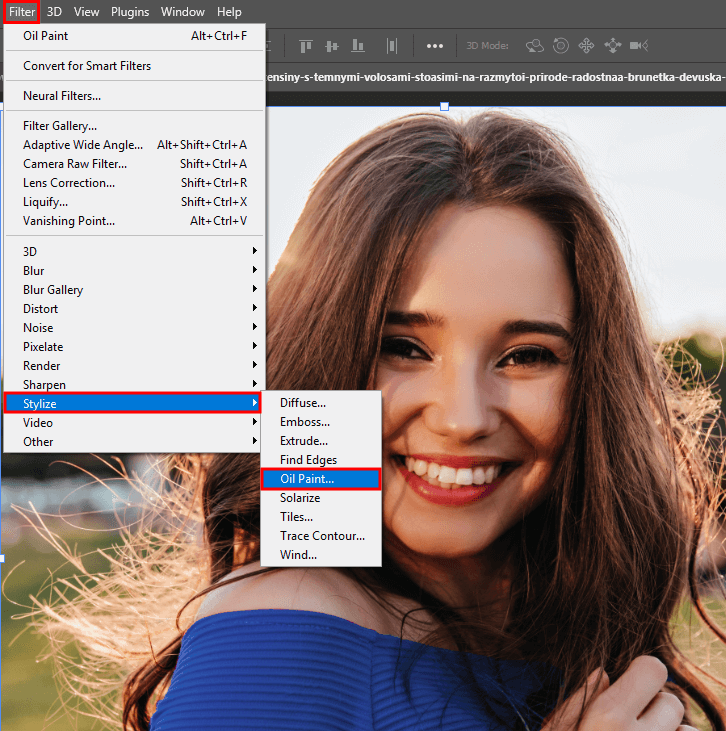Open the Filter menu
726x731 pixels.
21,12
